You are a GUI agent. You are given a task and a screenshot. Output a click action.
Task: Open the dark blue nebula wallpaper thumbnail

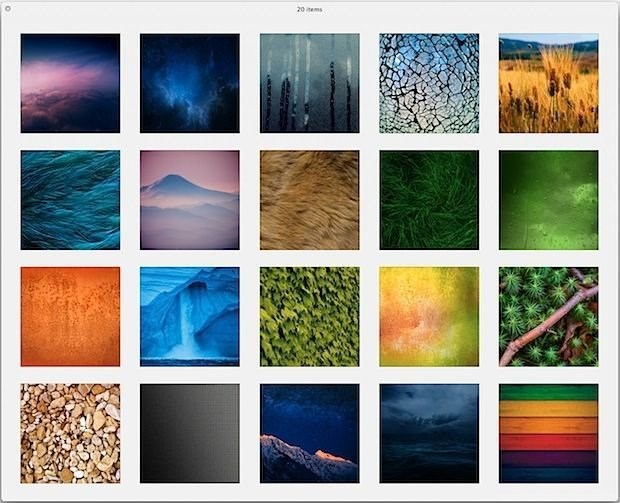tap(190, 83)
